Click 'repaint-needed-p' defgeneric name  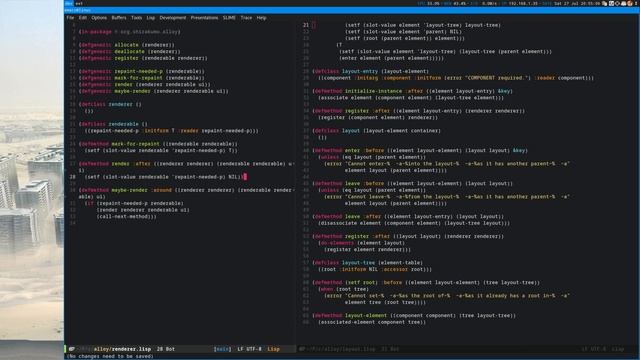(138, 71)
